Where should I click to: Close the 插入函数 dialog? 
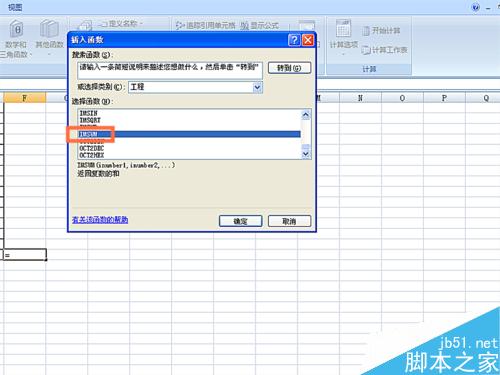308,40
